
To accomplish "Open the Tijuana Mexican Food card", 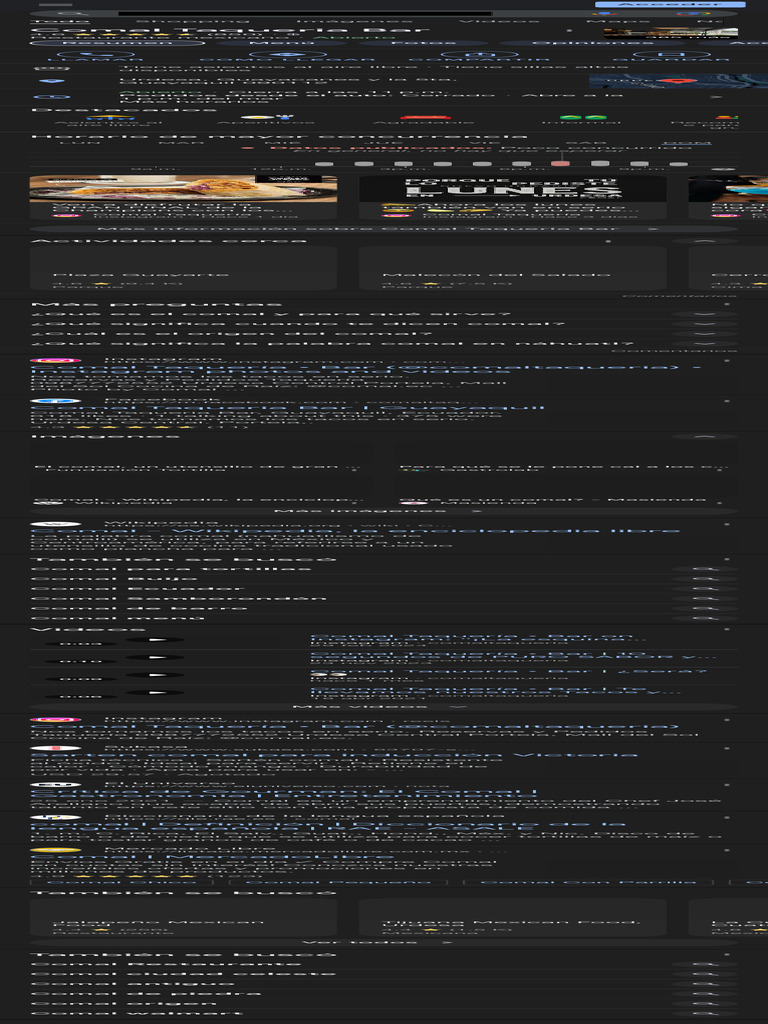I will click(x=513, y=918).
